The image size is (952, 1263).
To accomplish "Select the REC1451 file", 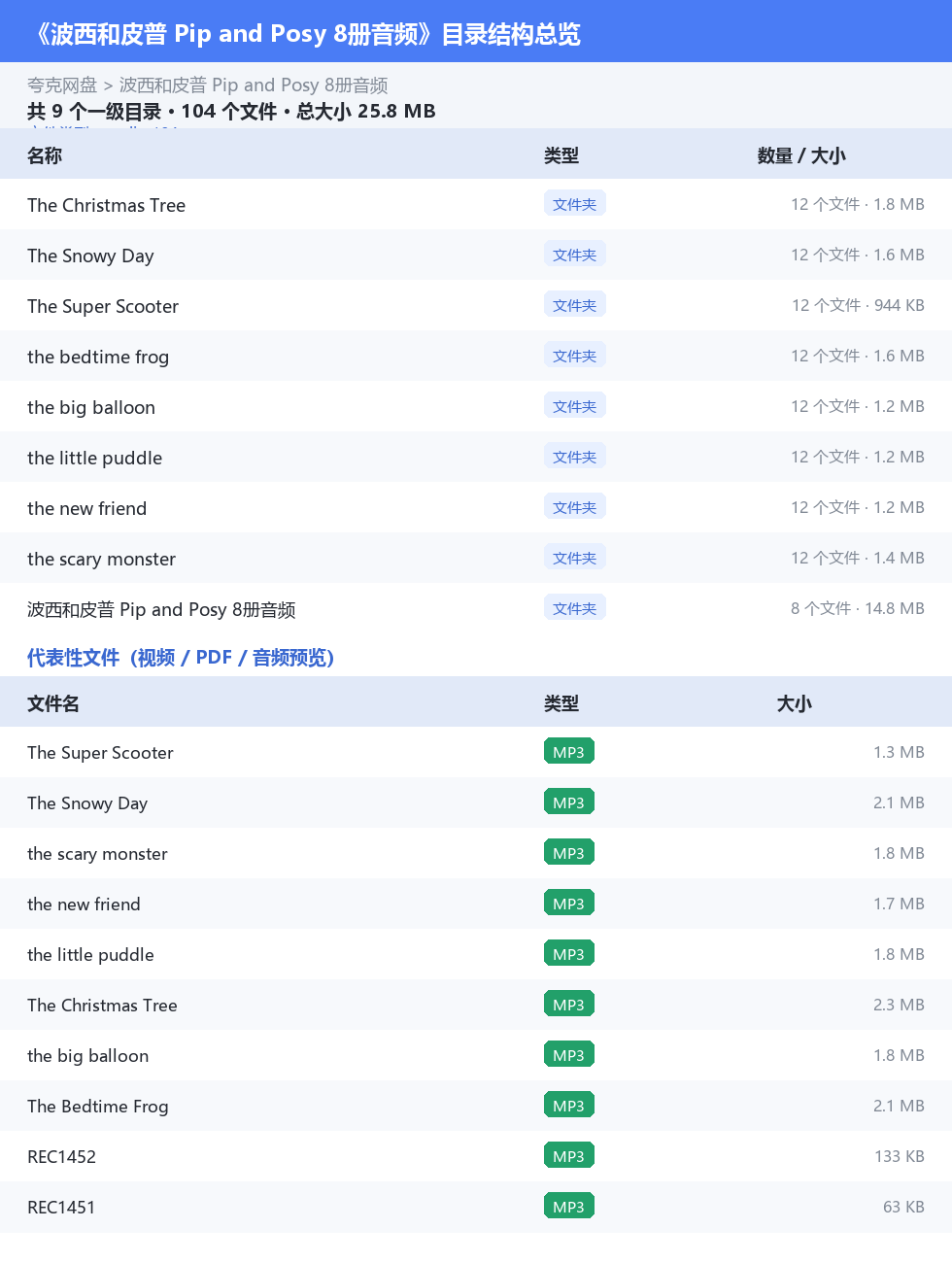I will point(476,1207).
